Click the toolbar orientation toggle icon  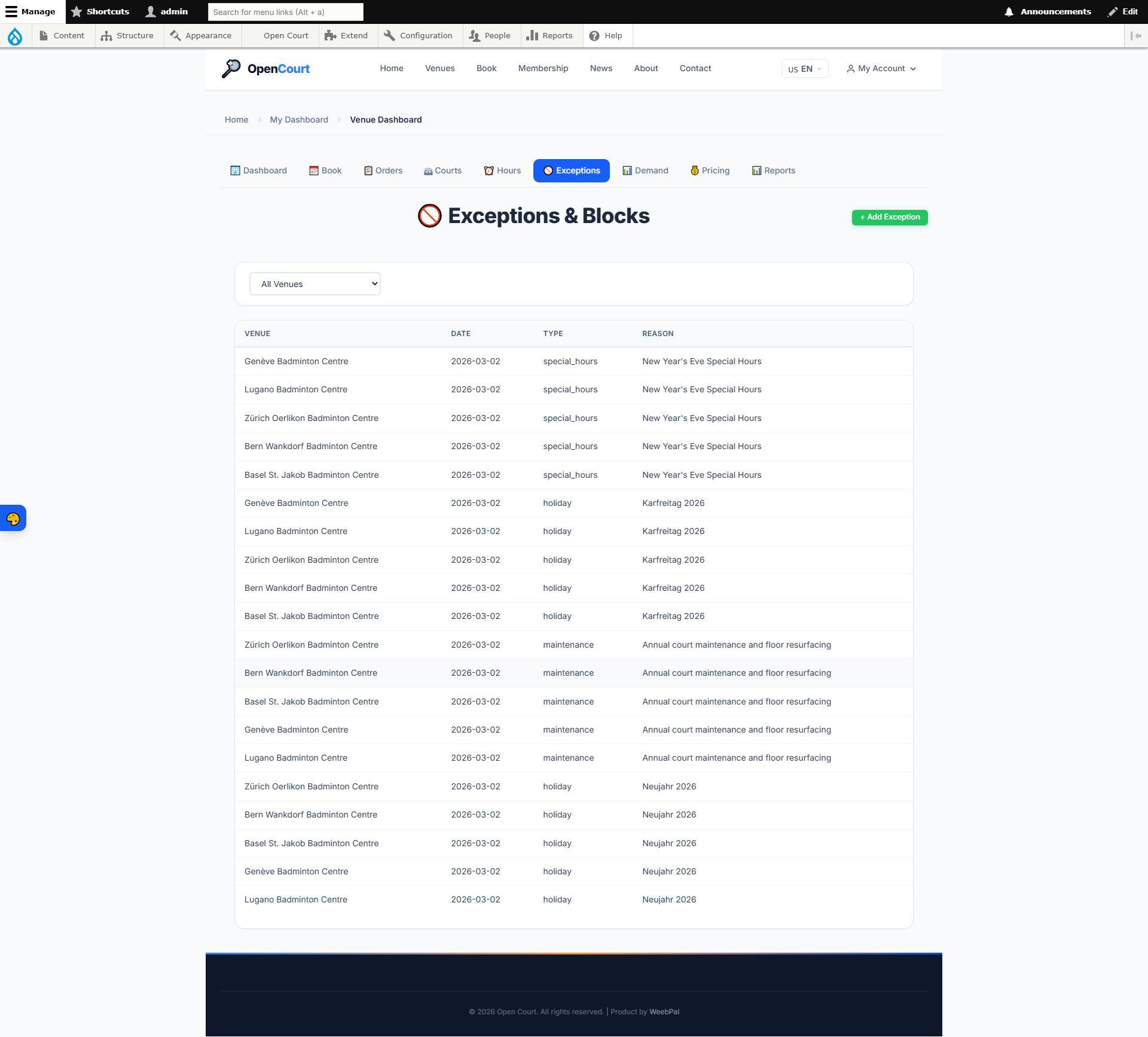[1135, 36]
